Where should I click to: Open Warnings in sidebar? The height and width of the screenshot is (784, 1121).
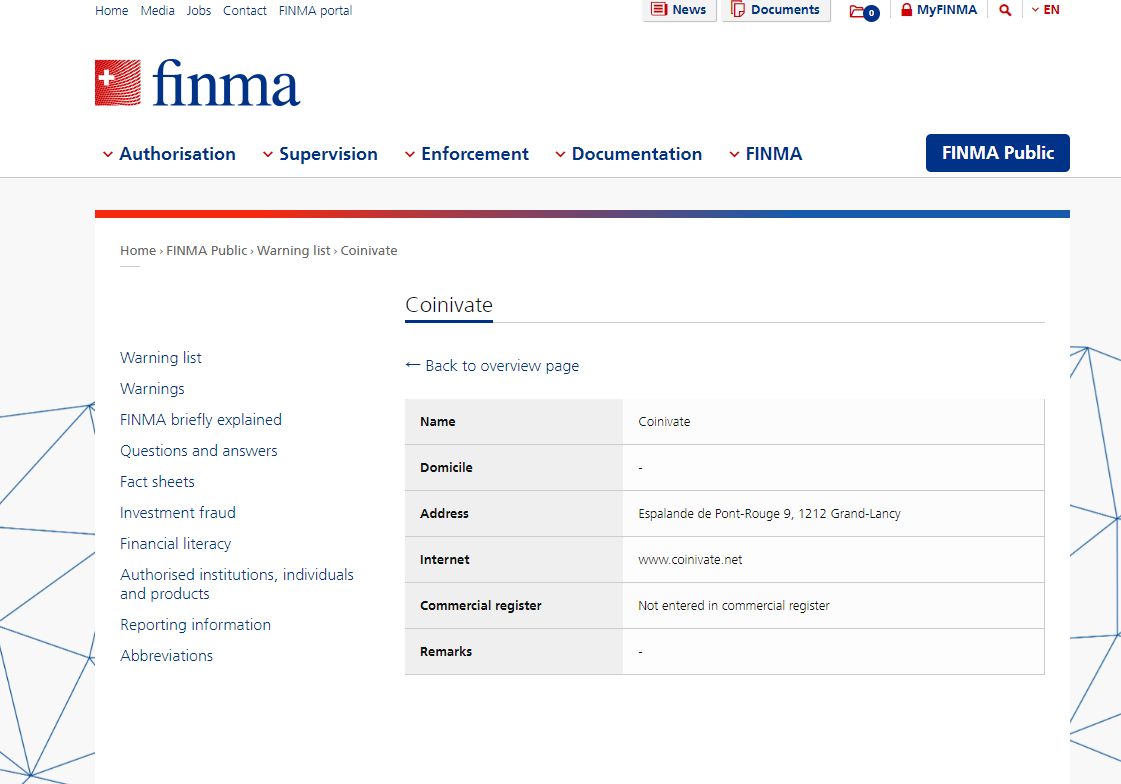tap(152, 389)
